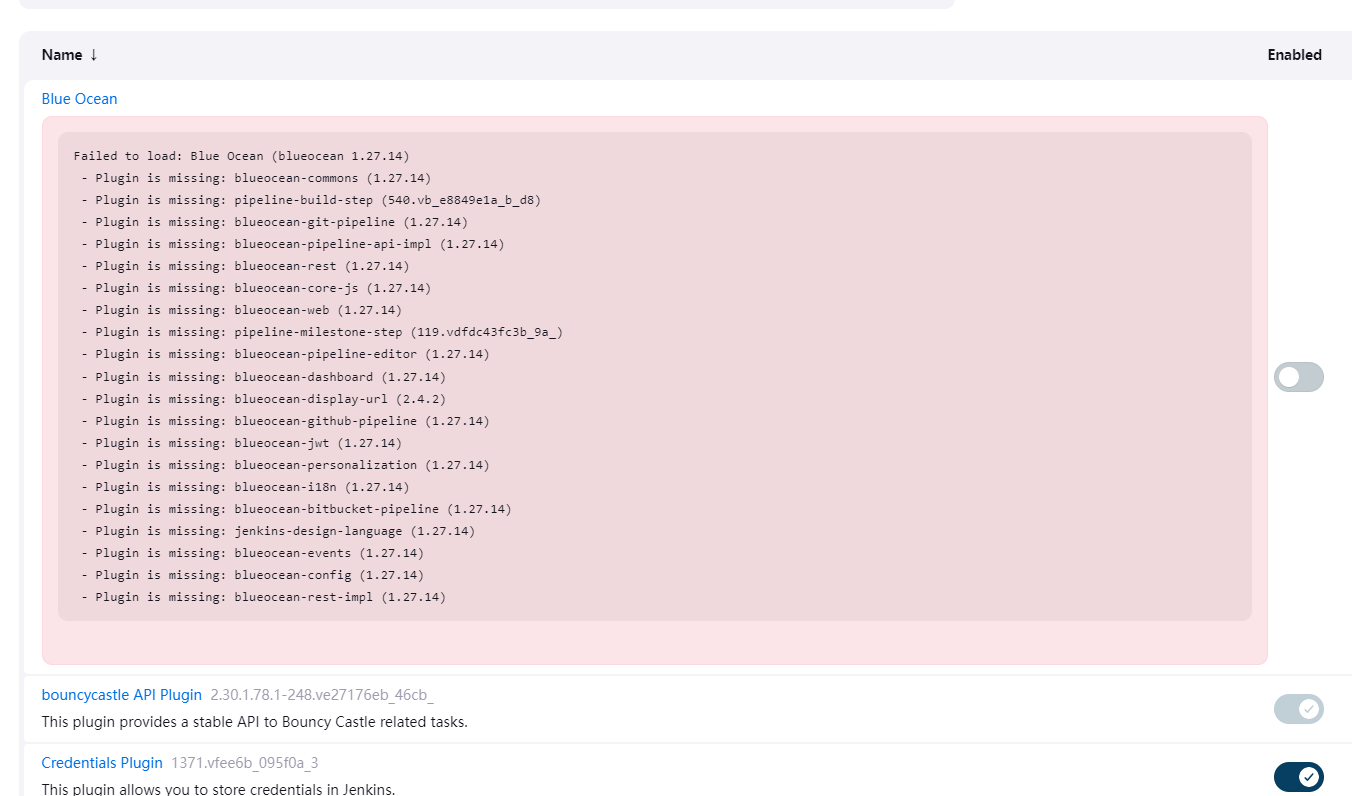The height and width of the screenshot is (796, 1352).
Task: Open the bouncycastle API Plugin link
Action: point(122,695)
